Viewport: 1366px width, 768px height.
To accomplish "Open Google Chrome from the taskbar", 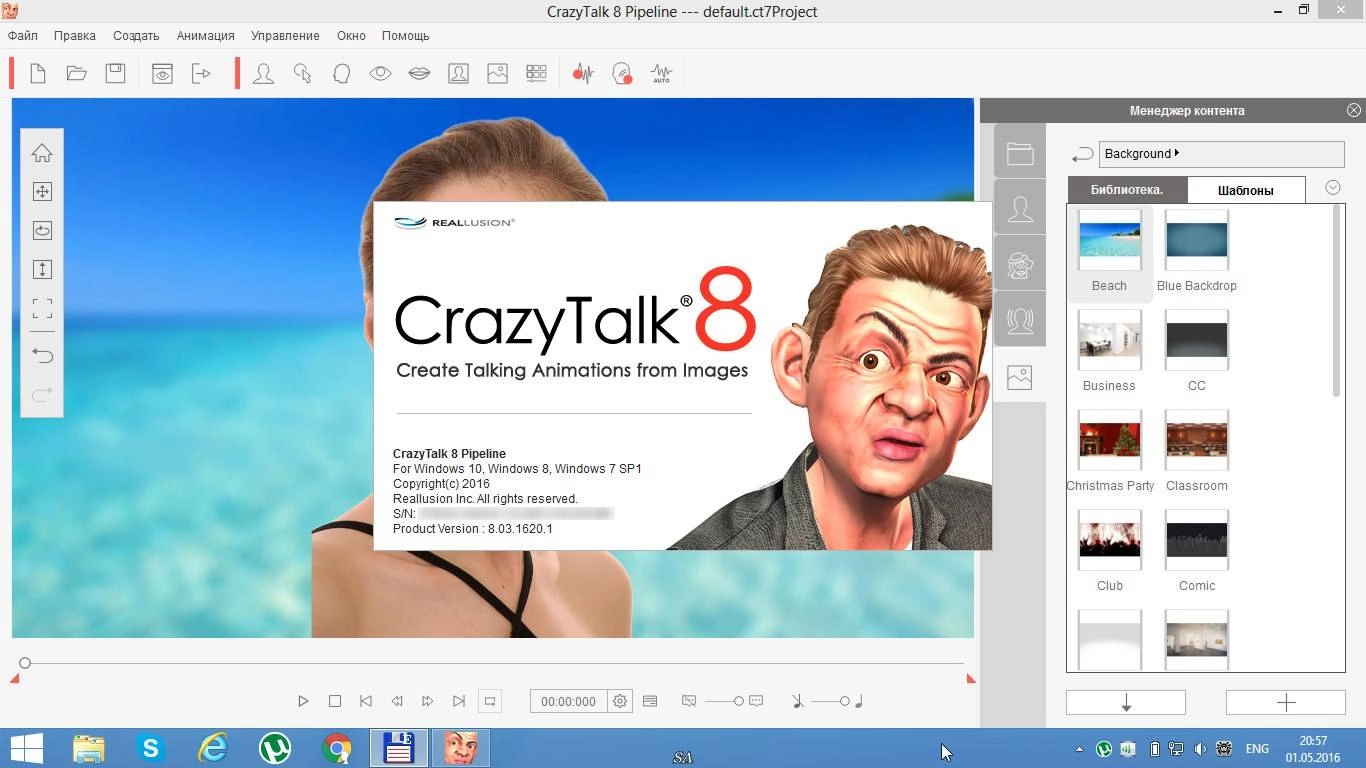I will 337,748.
